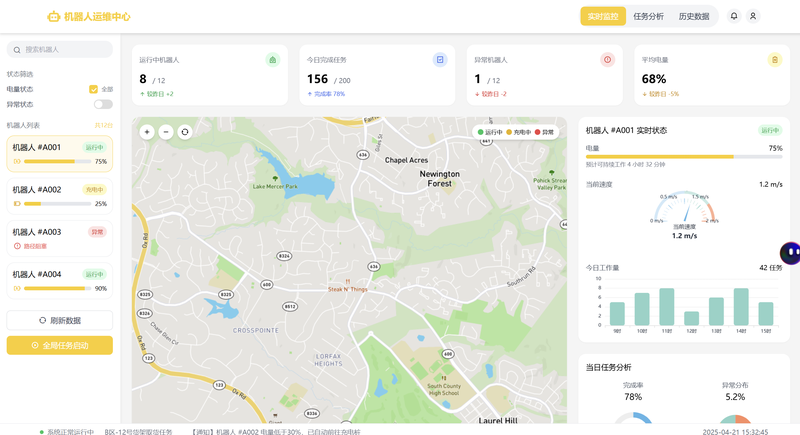The width and height of the screenshot is (800, 435).
Task: Click the 共12台 robot count label
Action: click(x=104, y=125)
